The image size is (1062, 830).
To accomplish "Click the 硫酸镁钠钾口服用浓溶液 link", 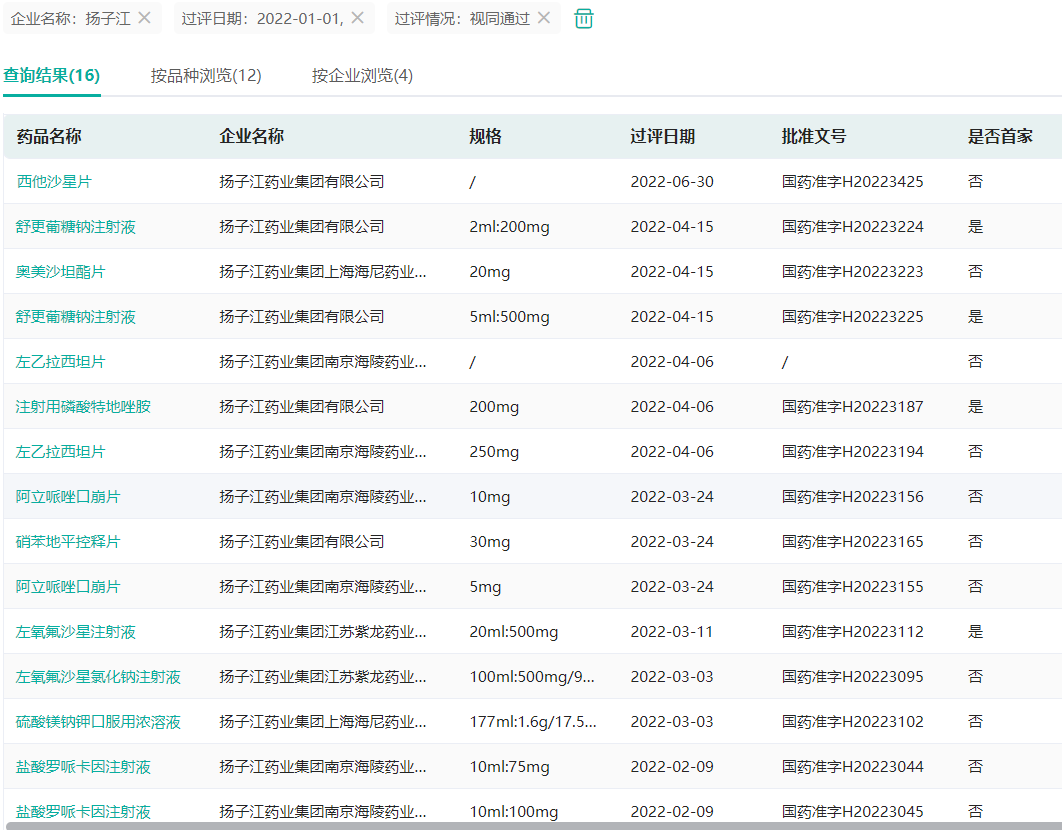I will click(98, 722).
